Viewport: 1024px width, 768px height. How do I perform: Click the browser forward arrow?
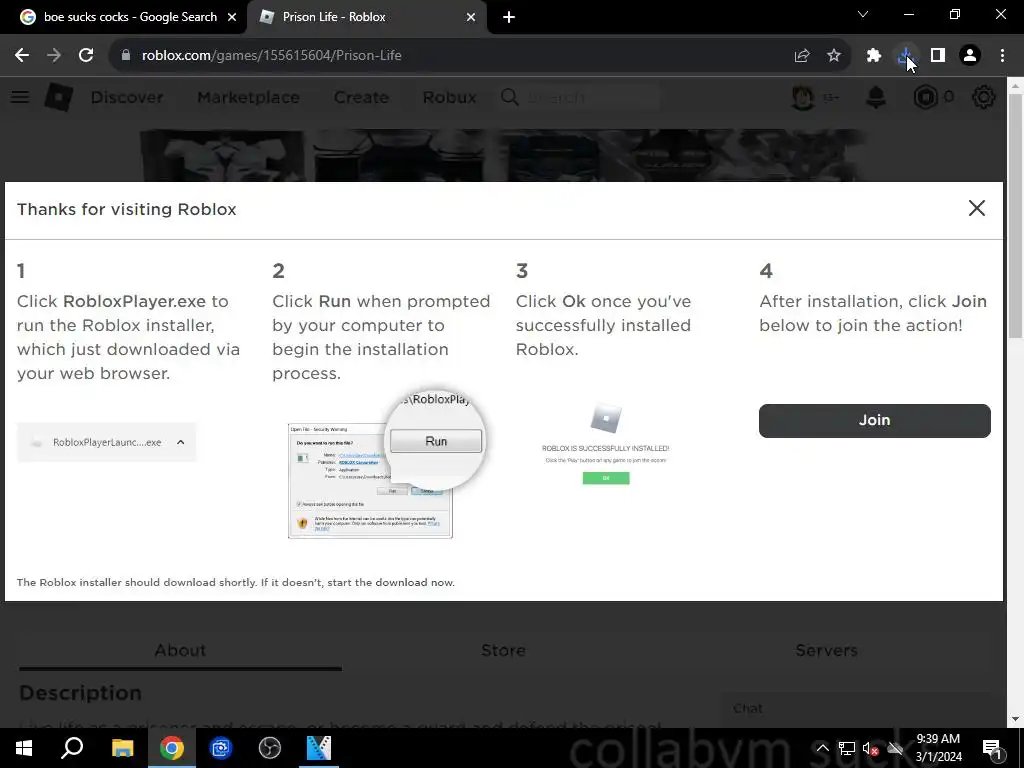(x=54, y=56)
